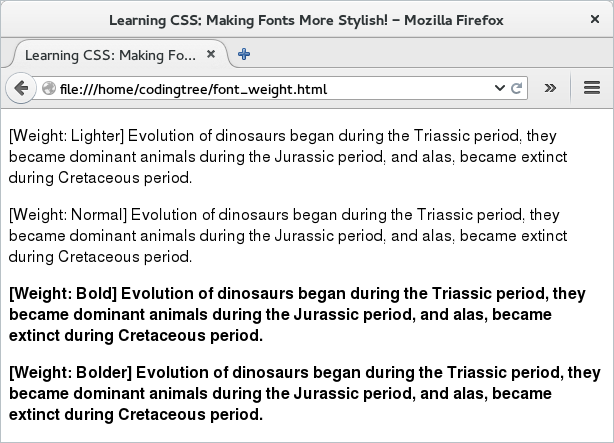
Task: Click the globe site identity icon
Action: coord(49,88)
